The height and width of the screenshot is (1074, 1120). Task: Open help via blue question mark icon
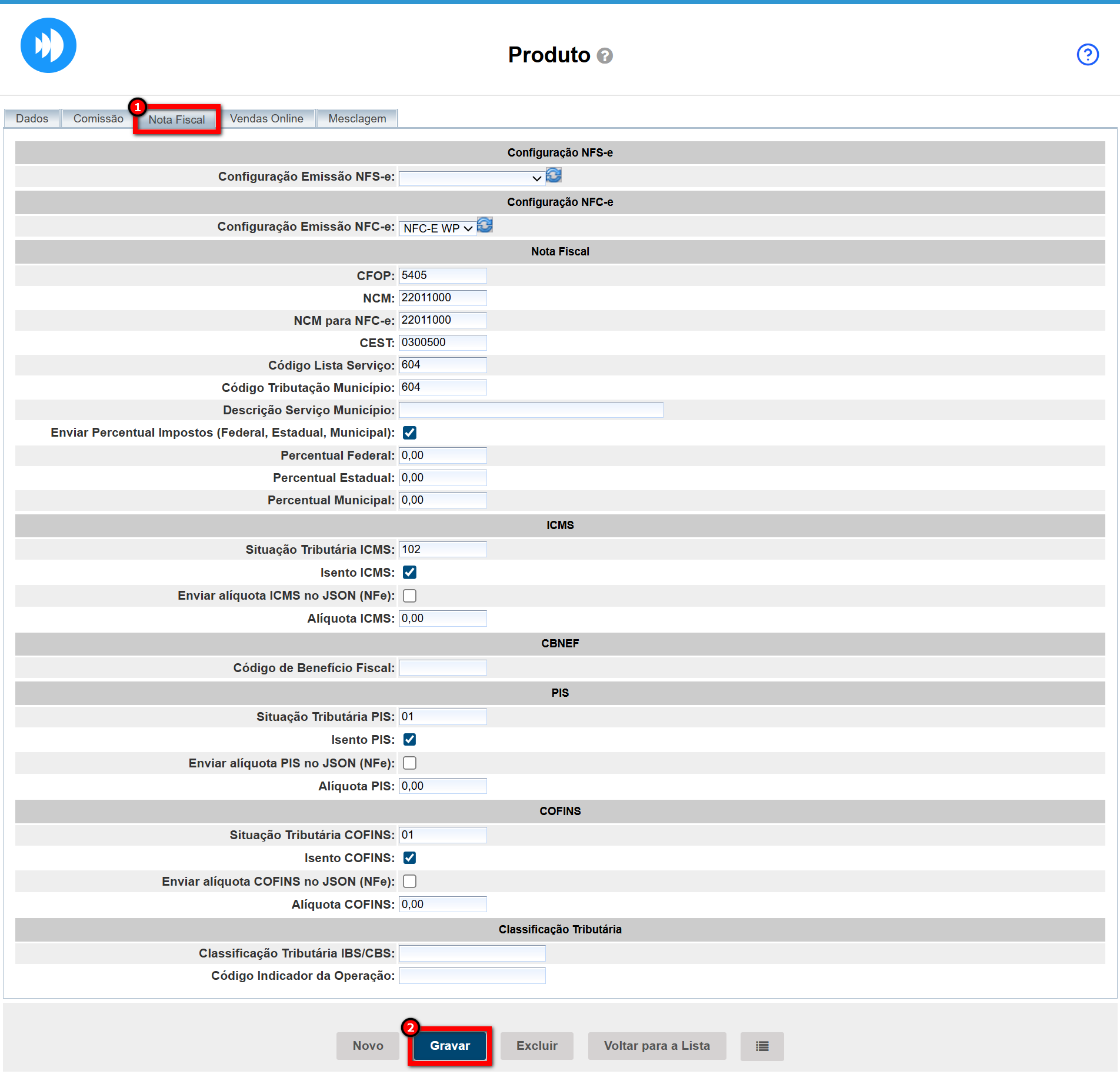tap(1087, 55)
